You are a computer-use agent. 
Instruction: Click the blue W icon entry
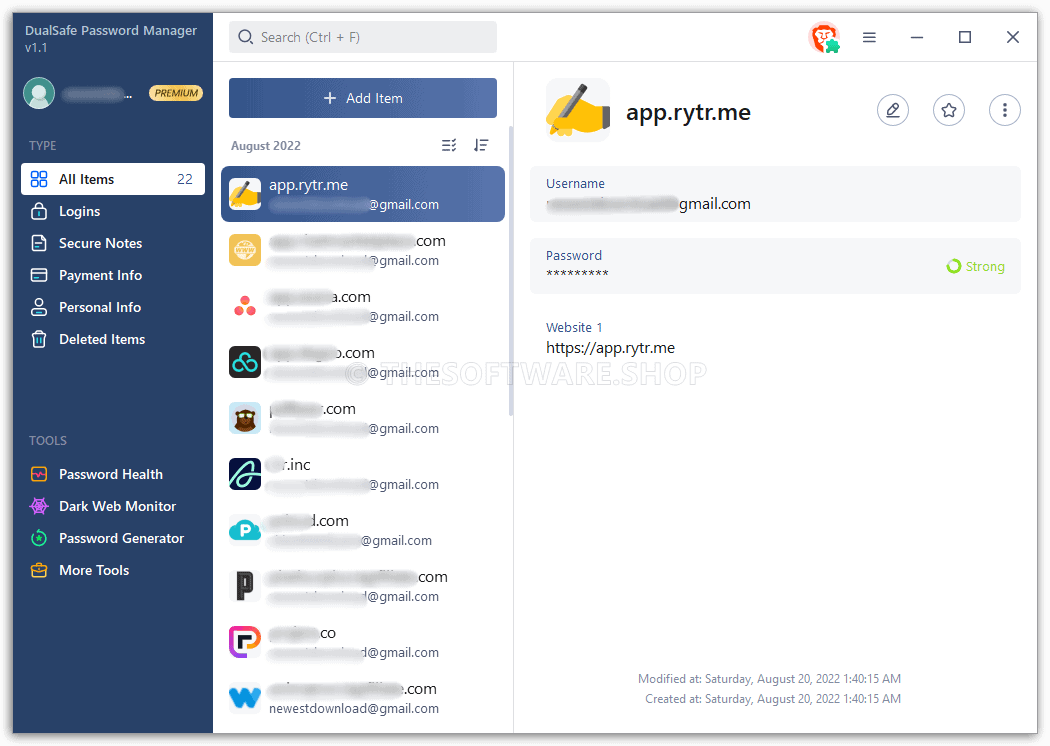(x=245, y=698)
